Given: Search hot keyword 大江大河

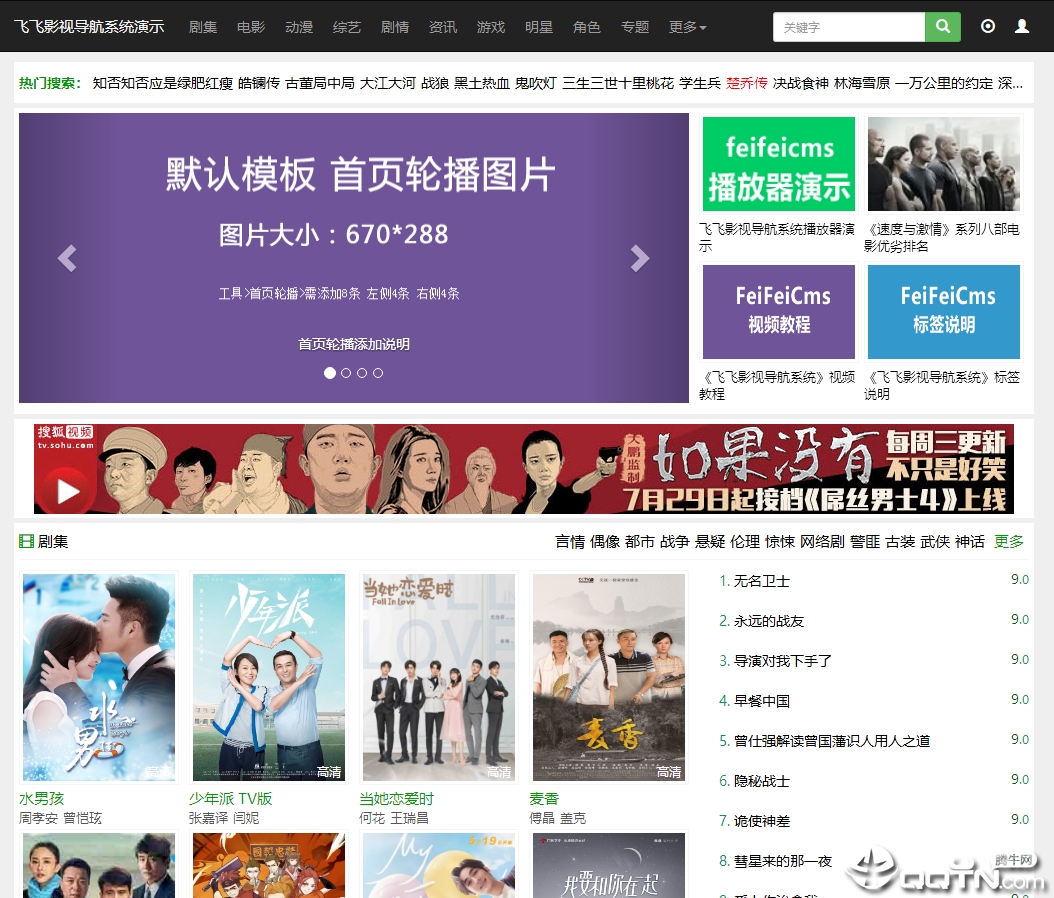Looking at the screenshot, I should (388, 83).
